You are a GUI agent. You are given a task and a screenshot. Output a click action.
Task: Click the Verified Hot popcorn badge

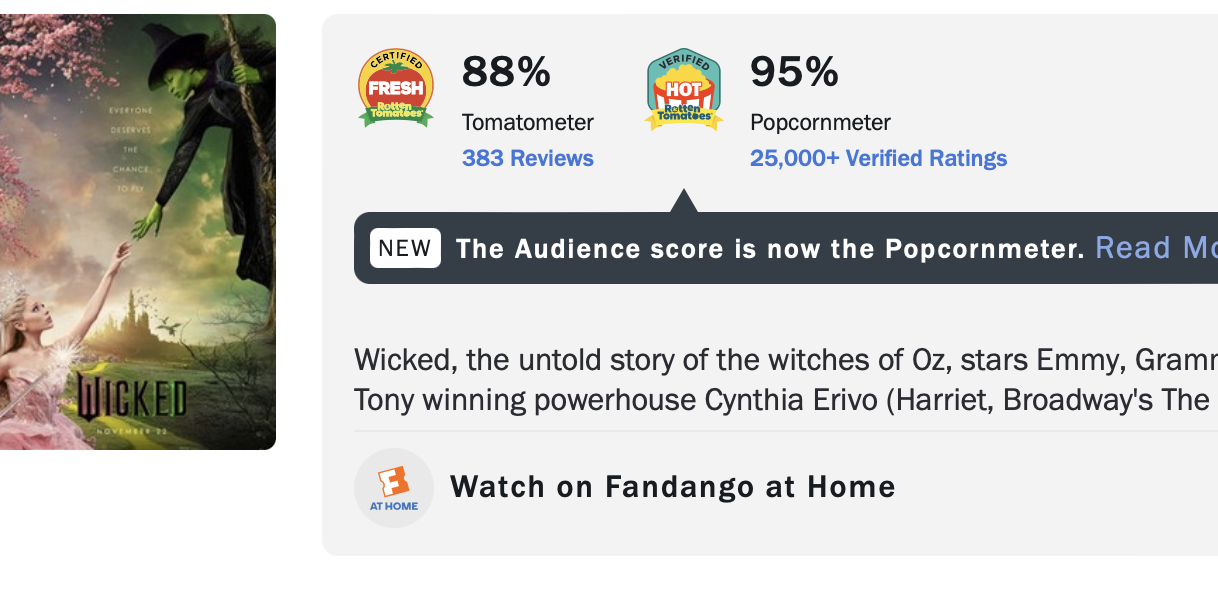tap(684, 89)
